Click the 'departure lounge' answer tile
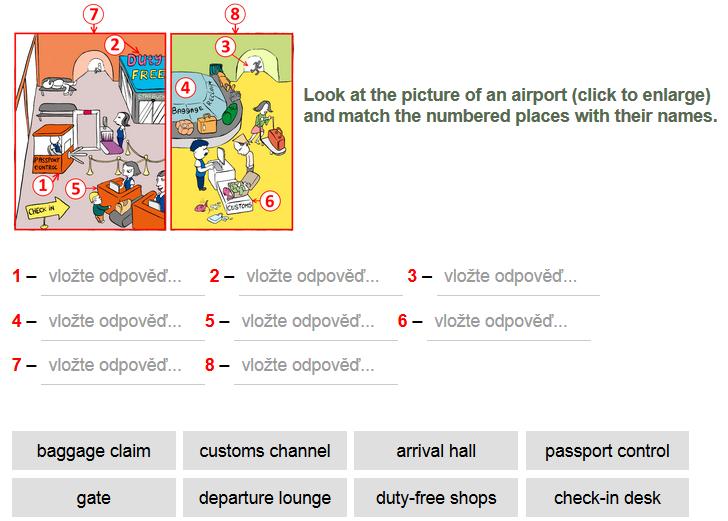 [265, 498]
